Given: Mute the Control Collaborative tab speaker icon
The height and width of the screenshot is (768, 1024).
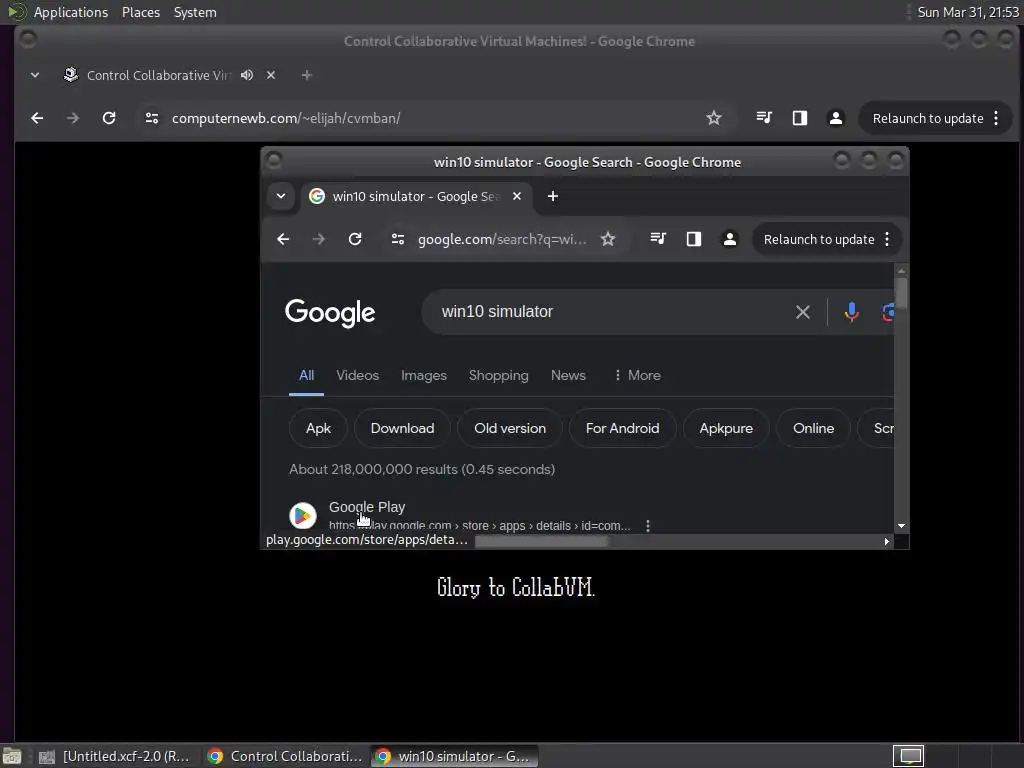Looking at the screenshot, I should pos(247,75).
